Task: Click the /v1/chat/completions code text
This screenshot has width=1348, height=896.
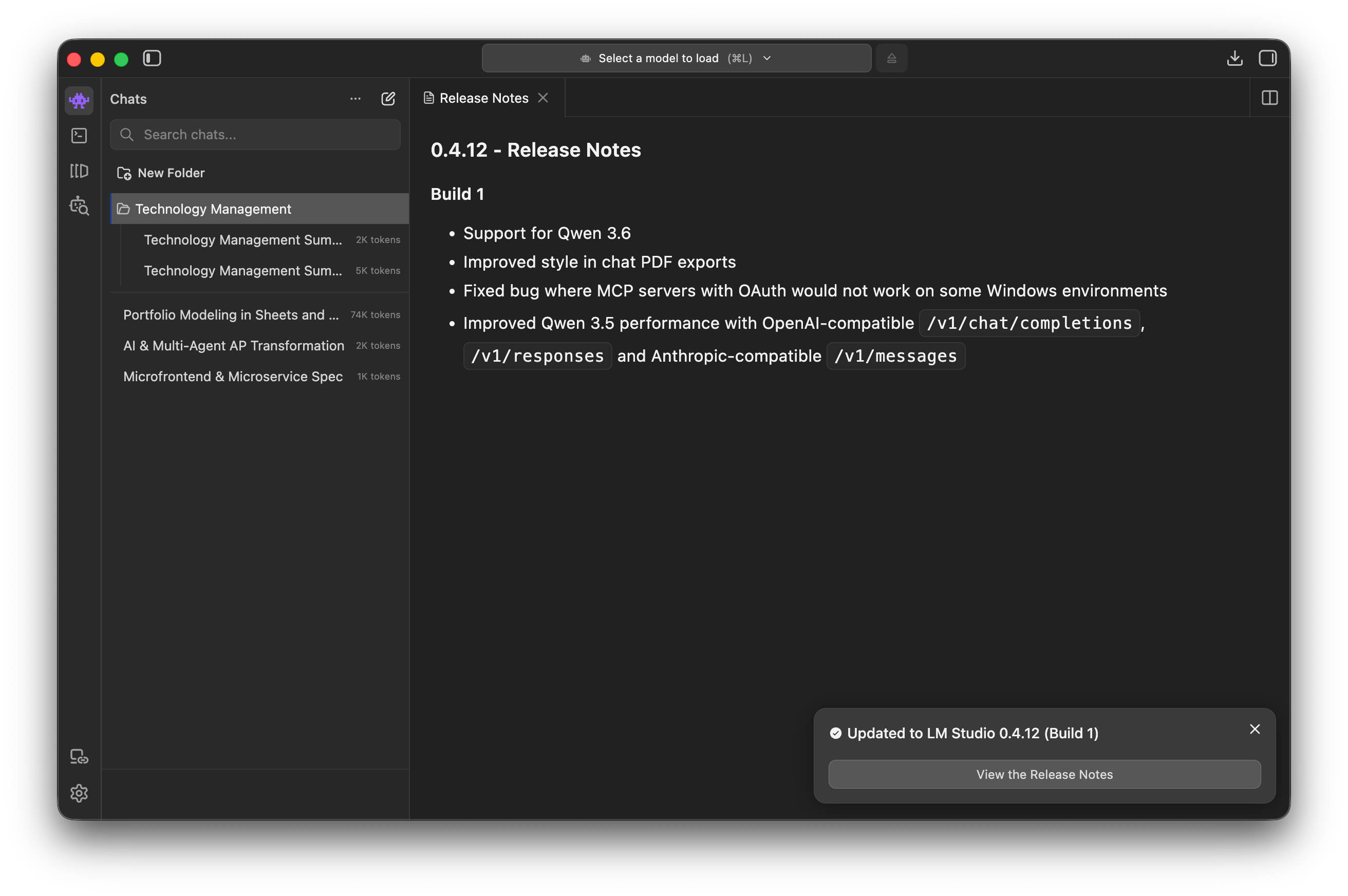Action: tap(1028, 323)
